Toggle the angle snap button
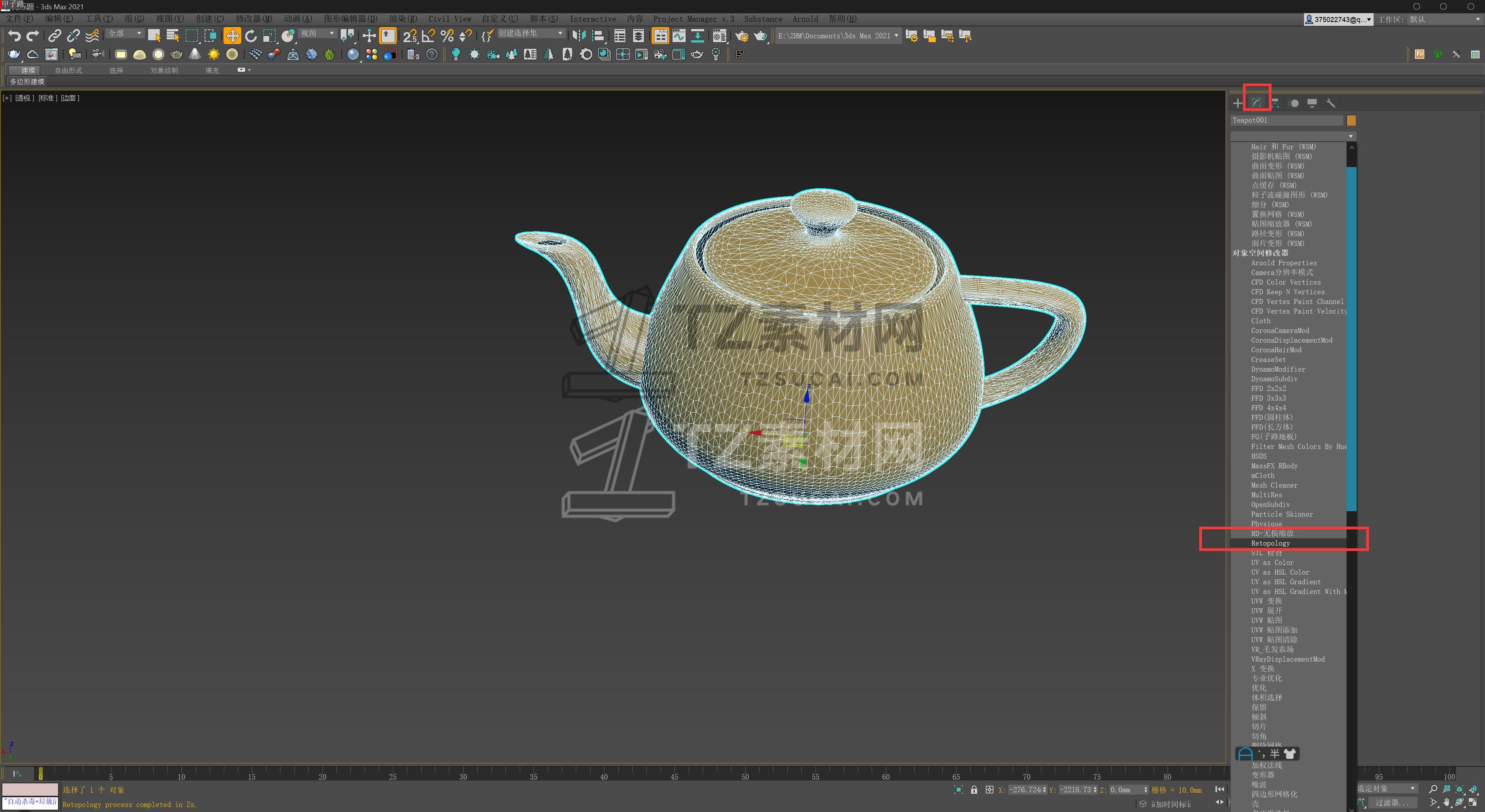Screen dimensions: 1485x812 click(428, 36)
